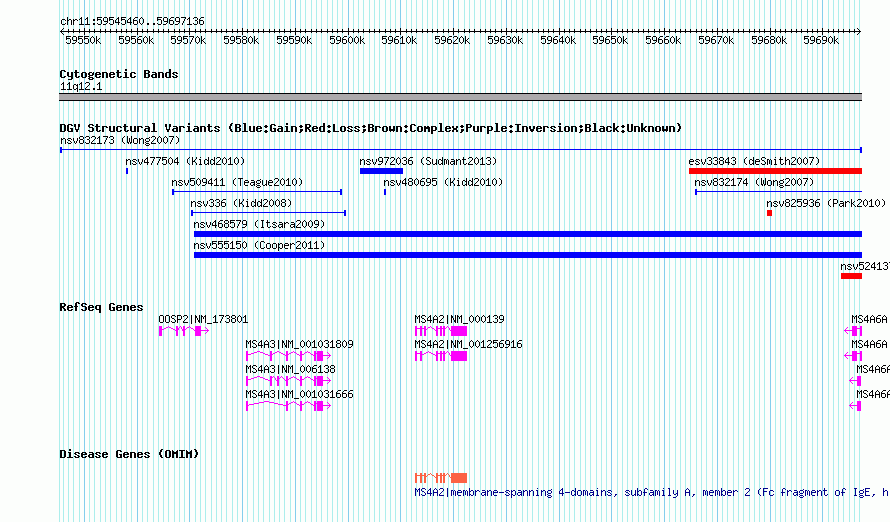Screen dimensions: 890x522
Task: Select the red nsv524137 loss bar
Action: point(851,276)
